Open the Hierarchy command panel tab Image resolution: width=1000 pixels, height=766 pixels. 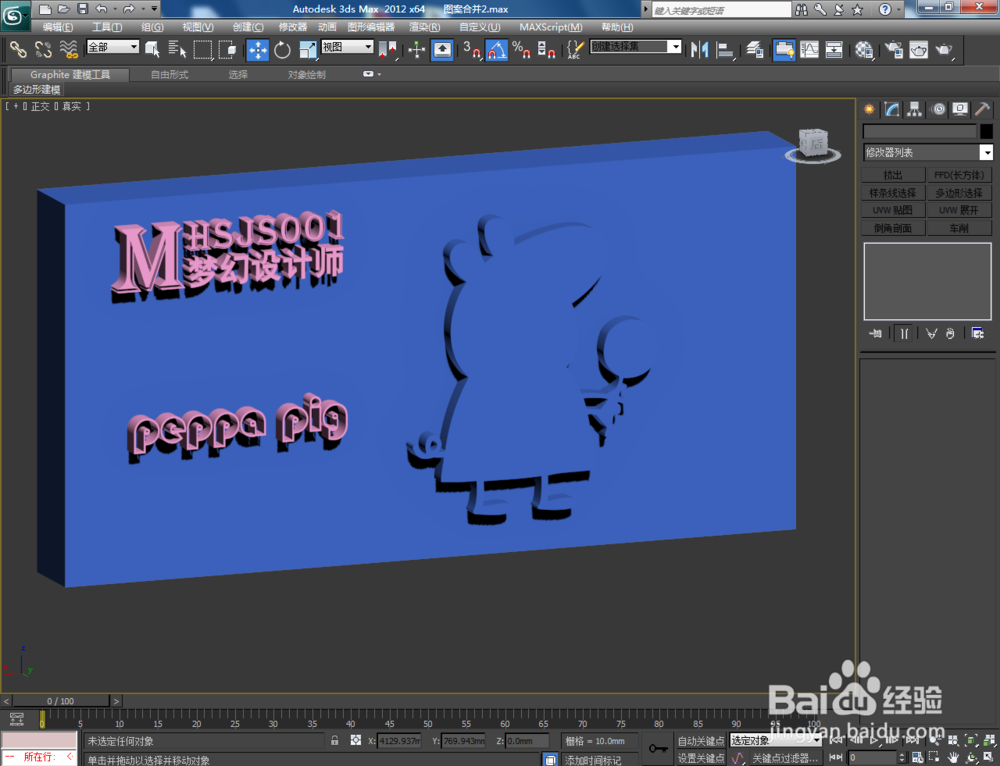[915, 109]
